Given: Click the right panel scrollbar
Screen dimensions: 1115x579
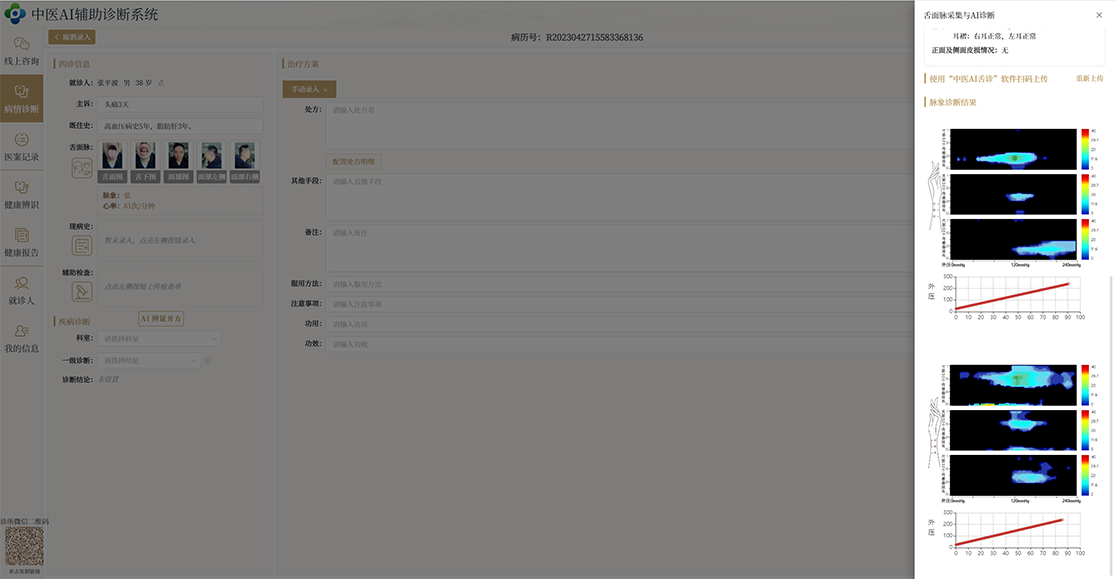Looking at the screenshot, I should point(1110,427).
